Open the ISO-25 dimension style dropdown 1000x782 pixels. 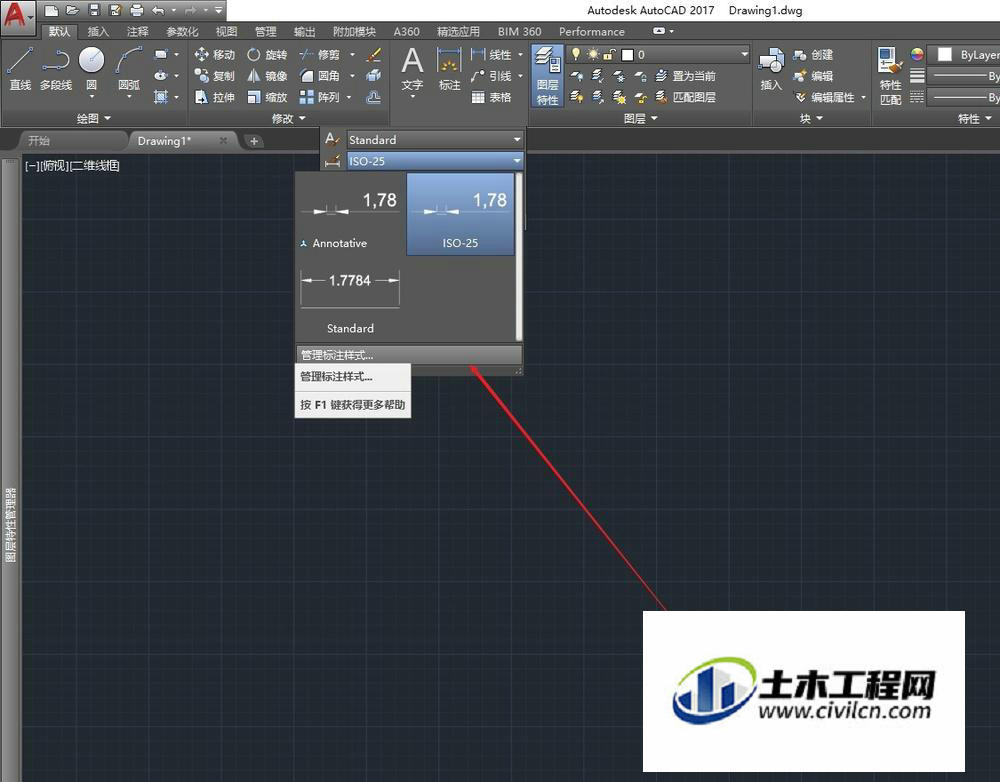point(435,161)
